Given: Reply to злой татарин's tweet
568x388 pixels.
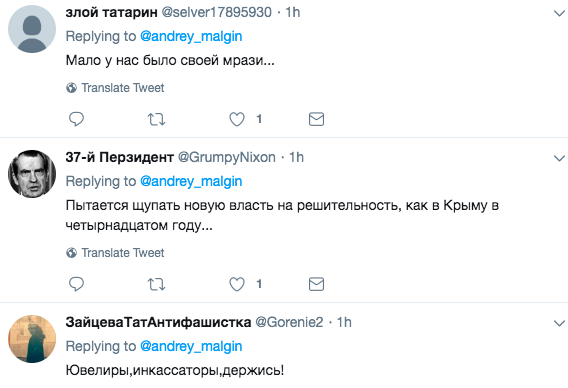Looking at the screenshot, I should tap(76, 119).
